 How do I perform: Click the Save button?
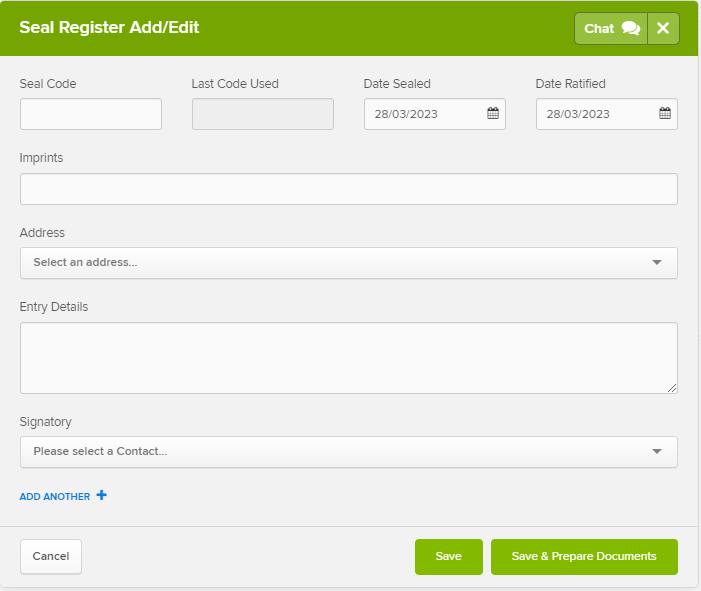(x=448, y=557)
